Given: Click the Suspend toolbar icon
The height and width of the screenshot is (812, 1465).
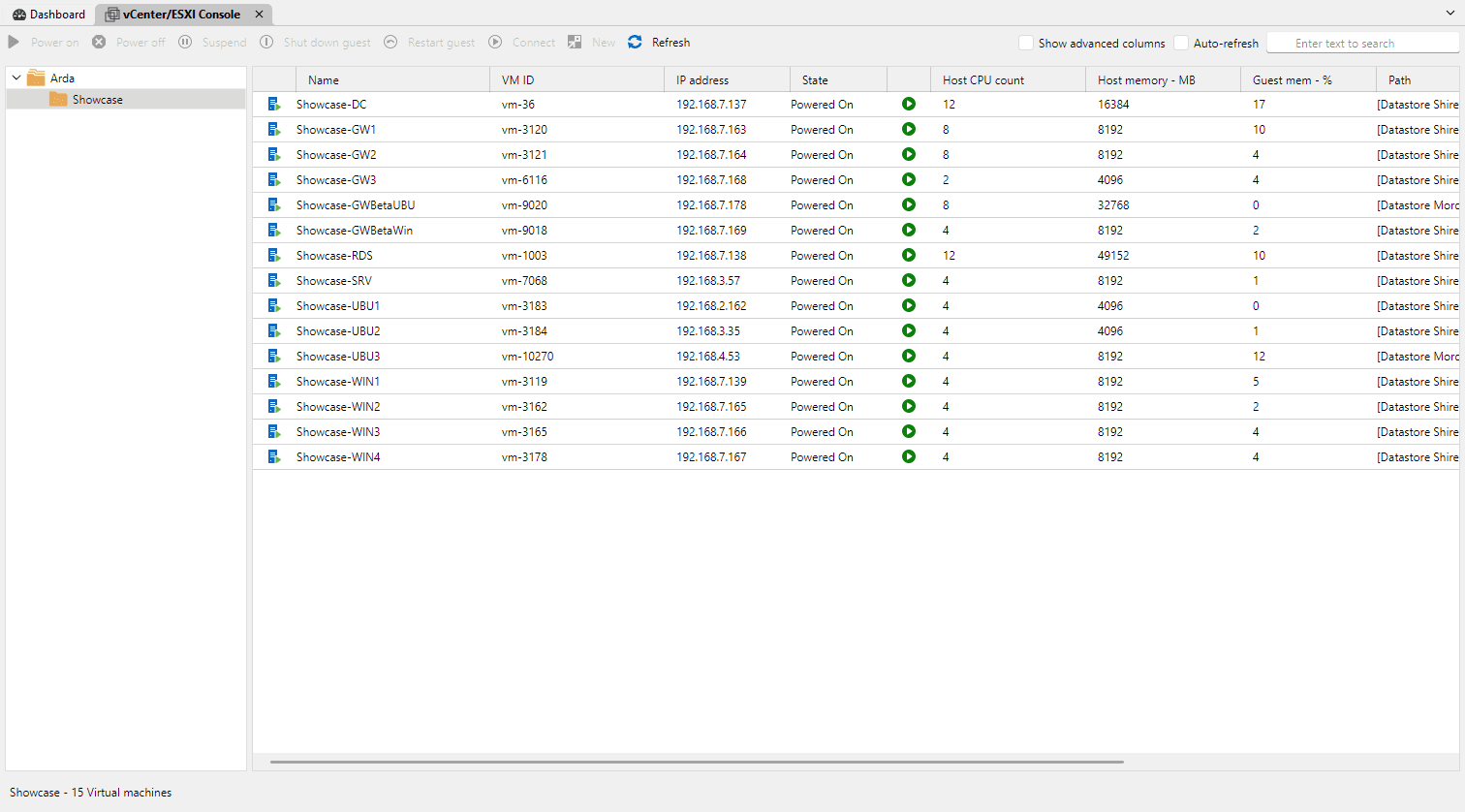Looking at the screenshot, I should click(x=185, y=42).
